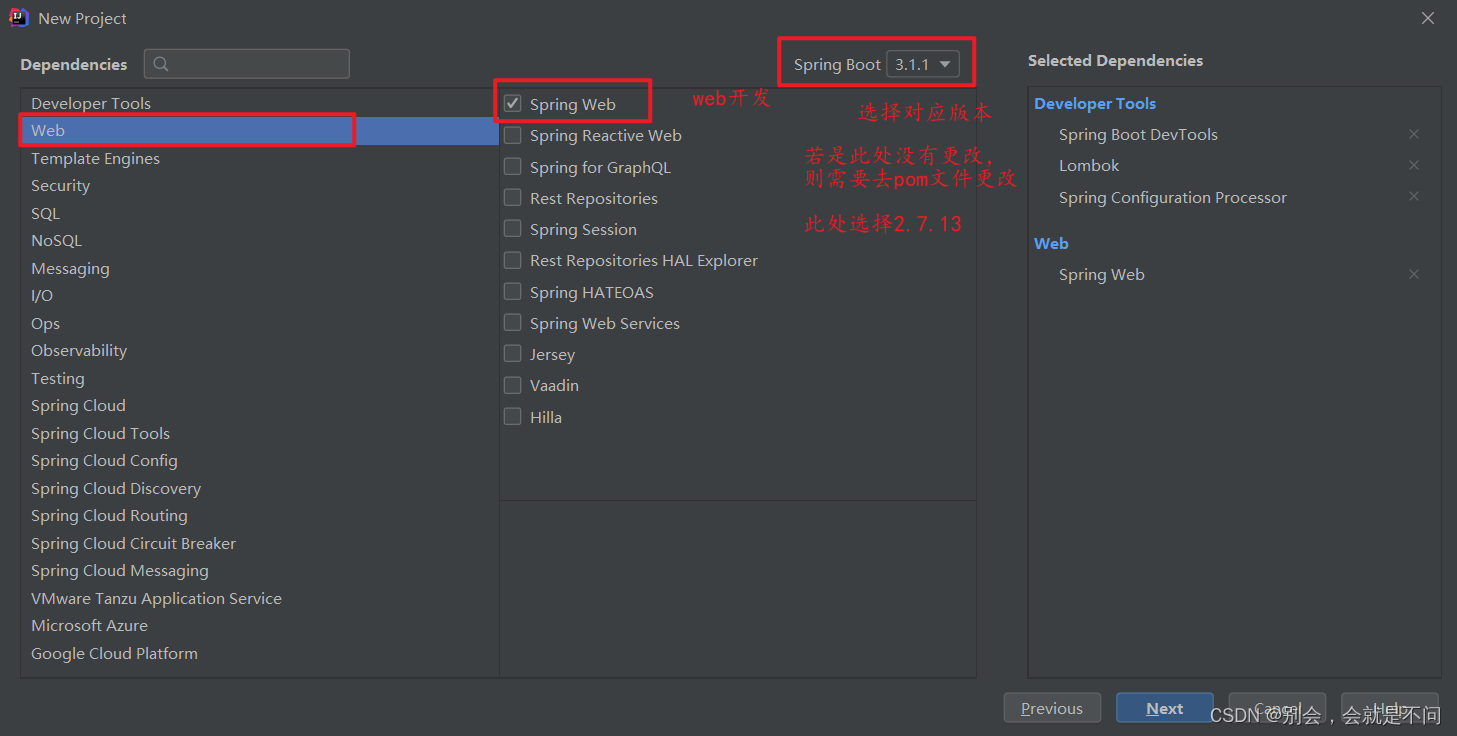Open Spring Cloud Circuit Breaker category
This screenshot has height=736, width=1457.
[259, 543]
